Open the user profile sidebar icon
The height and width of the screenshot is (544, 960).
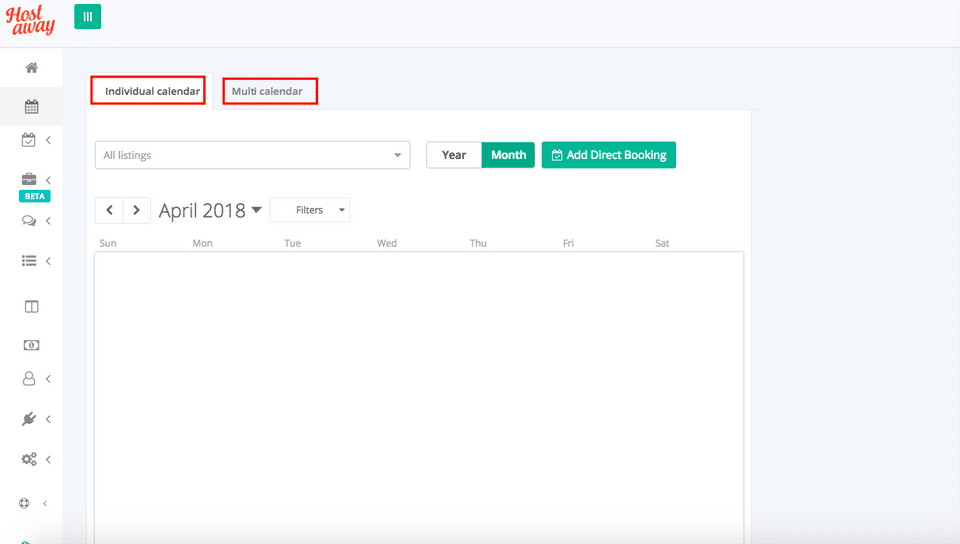tap(29, 379)
